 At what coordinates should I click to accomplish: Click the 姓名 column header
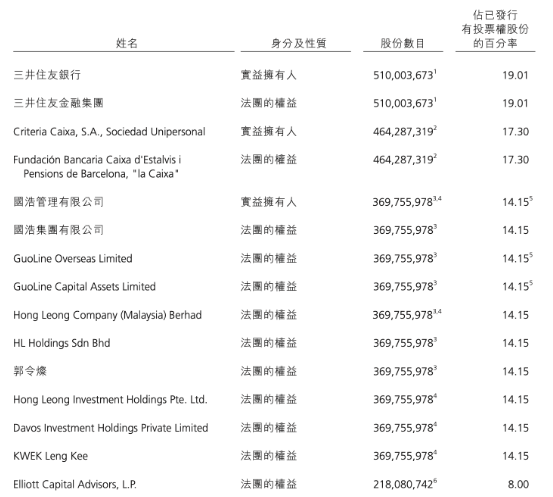127,43
